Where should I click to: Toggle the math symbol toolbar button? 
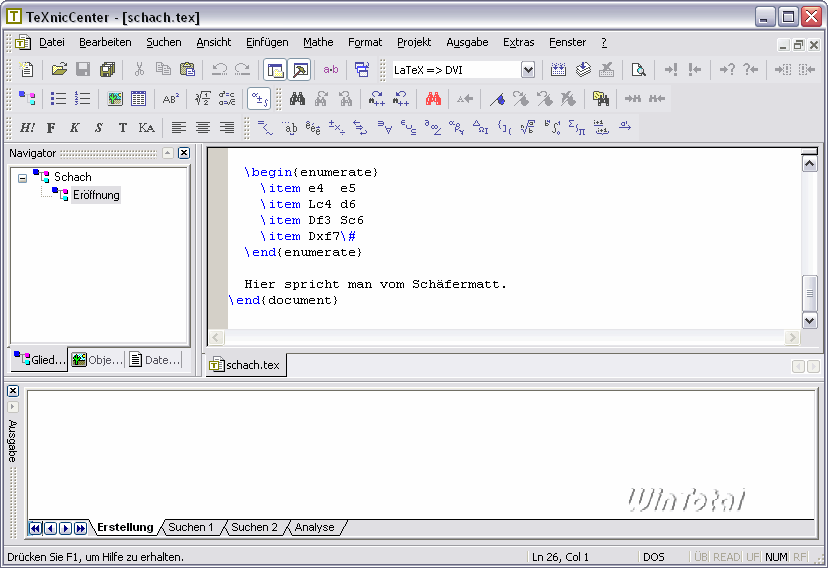click(x=259, y=99)
